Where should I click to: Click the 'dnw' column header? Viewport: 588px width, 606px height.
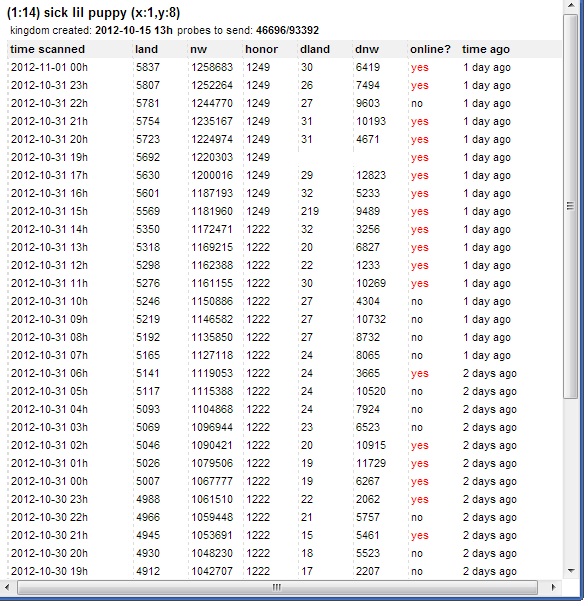(367, 49)
